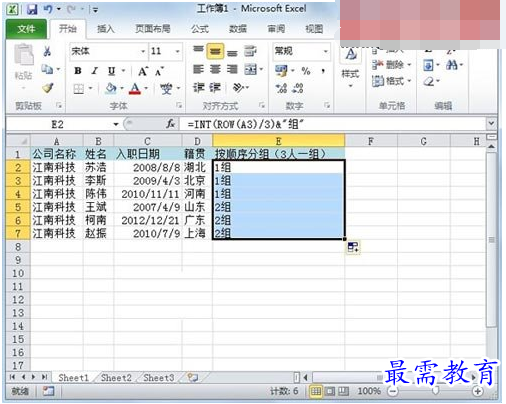Screen dimensions: 506x404
Task: Click Increase Decimal icon
Action: 281,88
